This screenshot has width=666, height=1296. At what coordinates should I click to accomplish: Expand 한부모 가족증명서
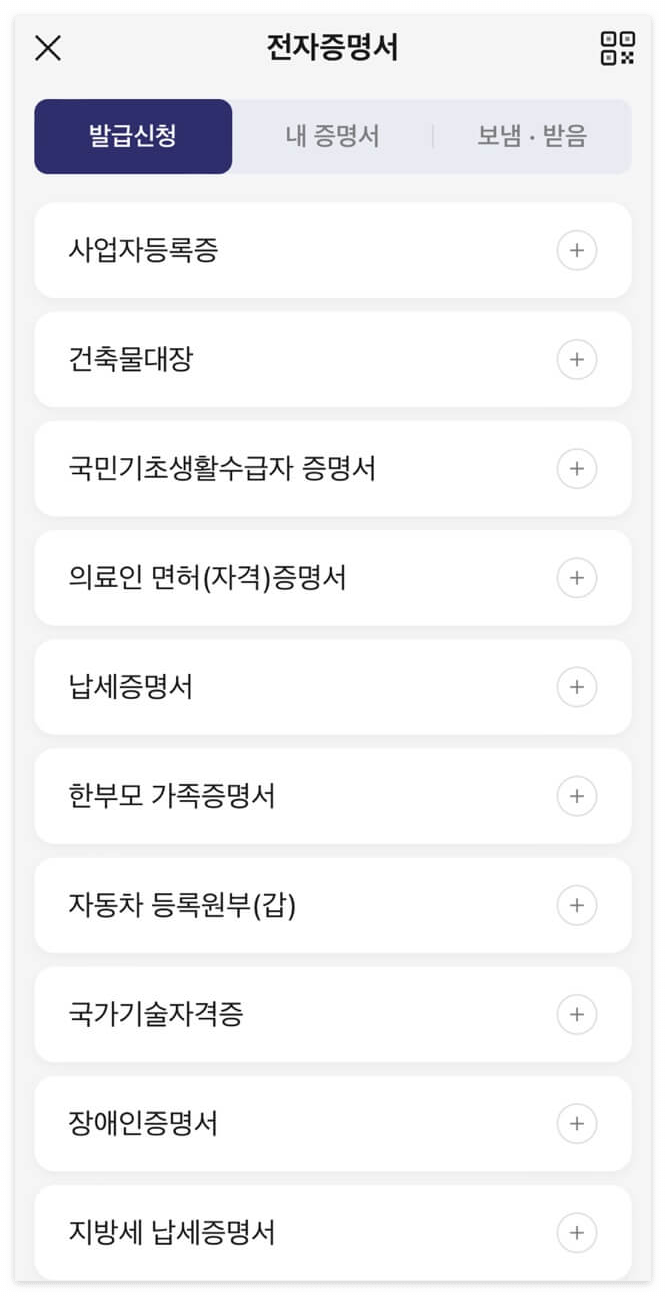coord(577,796)
